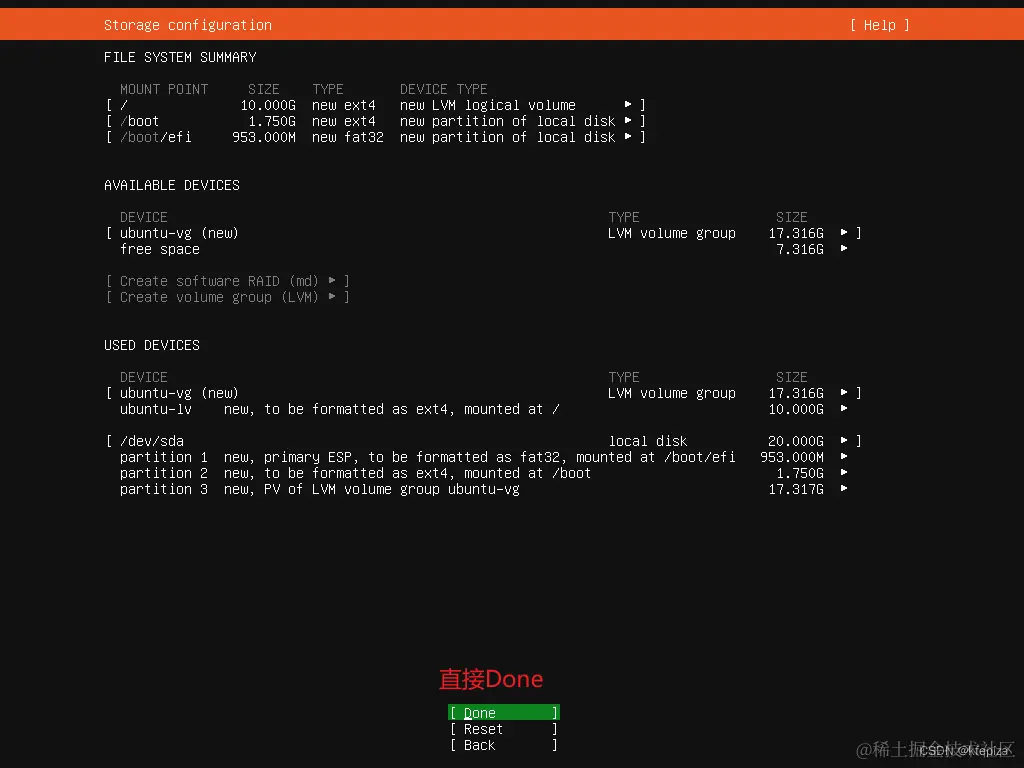Select the /boot/efi mount point text

155,137
